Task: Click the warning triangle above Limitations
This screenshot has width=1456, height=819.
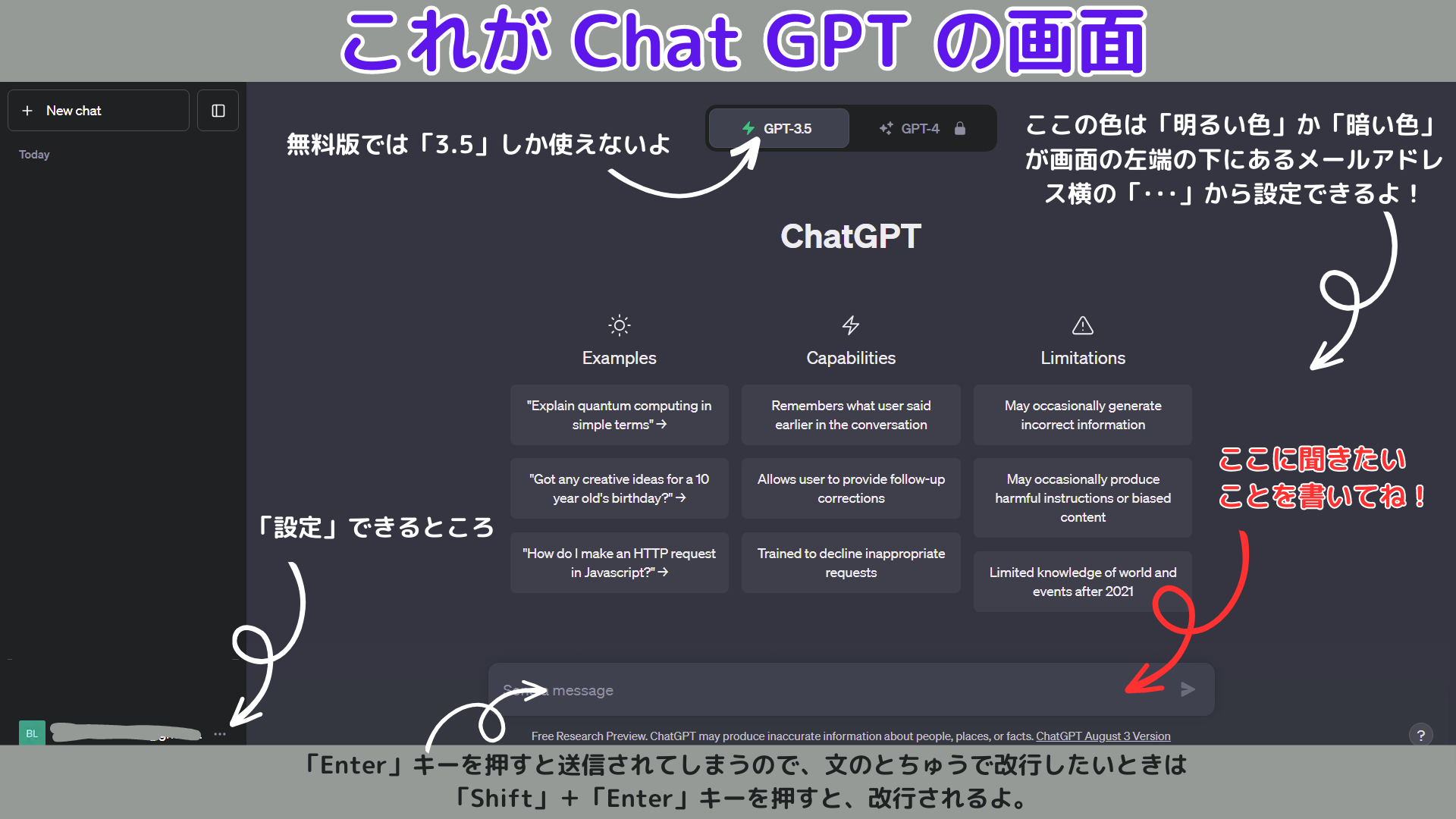Action: (1082, 325)
